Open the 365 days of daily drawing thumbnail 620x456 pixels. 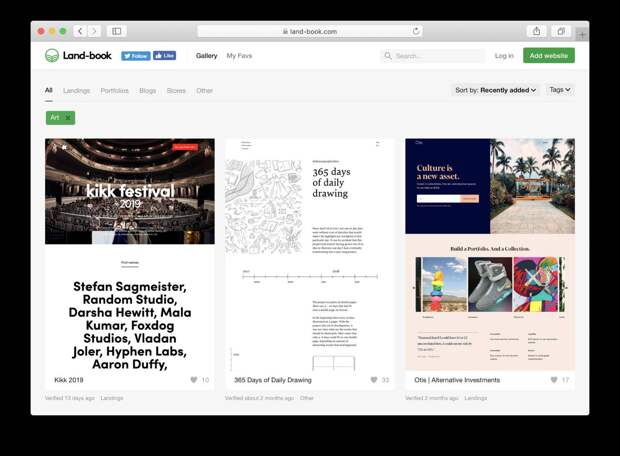(310, 254)
